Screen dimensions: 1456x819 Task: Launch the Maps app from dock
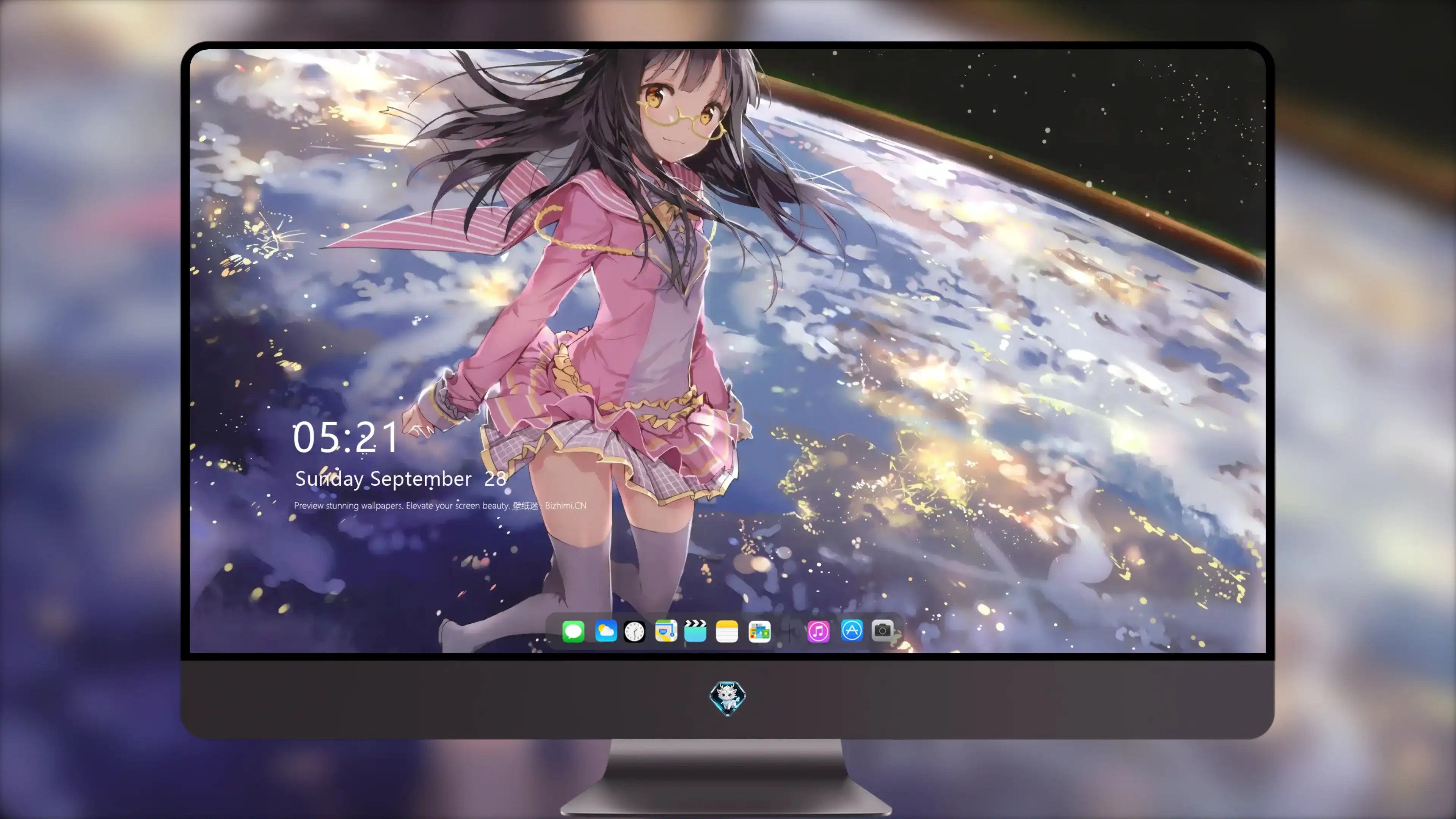(666, 631)
